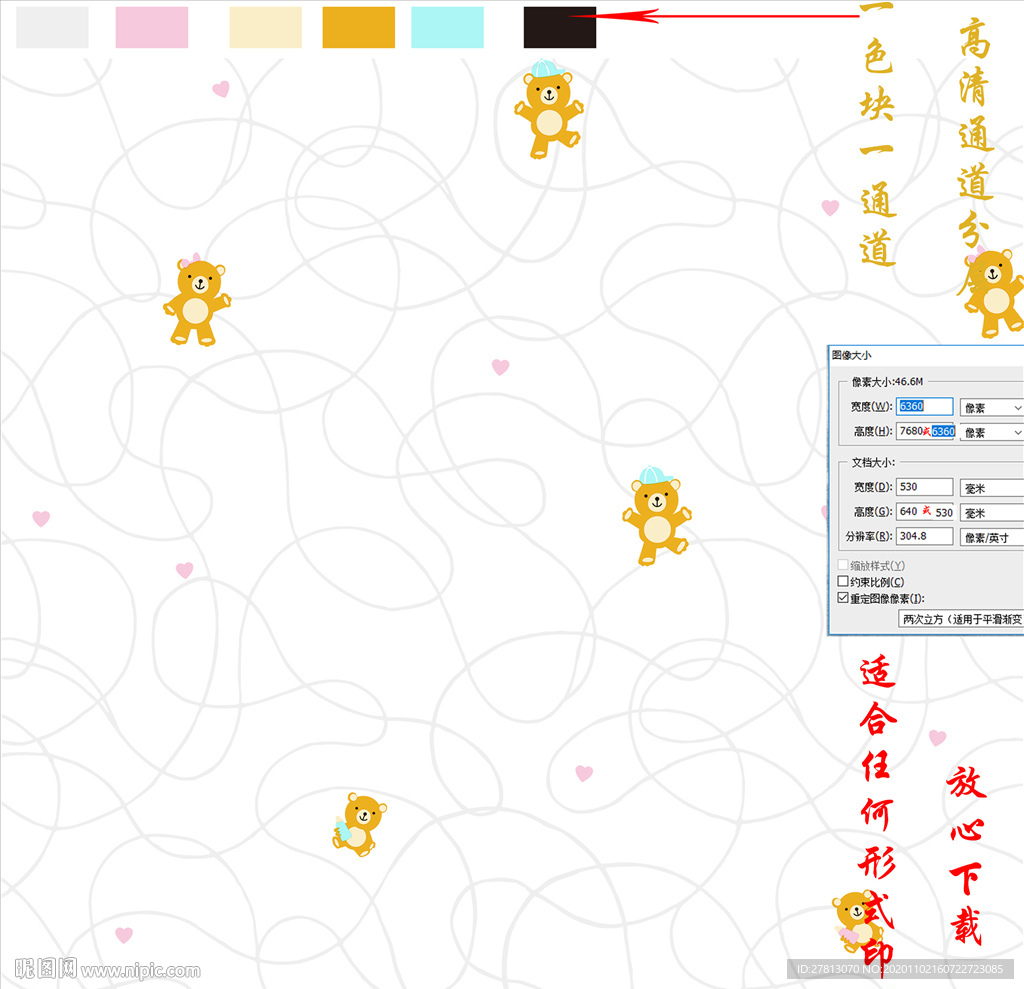The width and height of the screenshot is (1024, 989).
Task: Click the 文档大小 section label
Action: pos(873,462)
